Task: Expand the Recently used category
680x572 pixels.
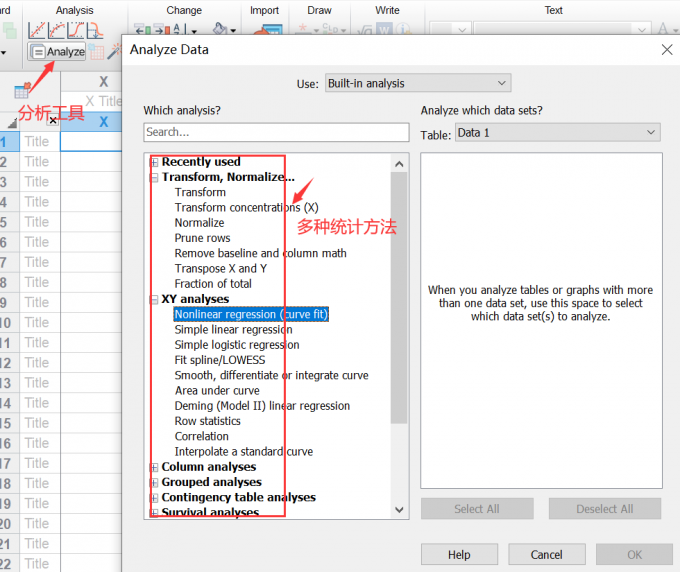Action: (x=154, y=162)
